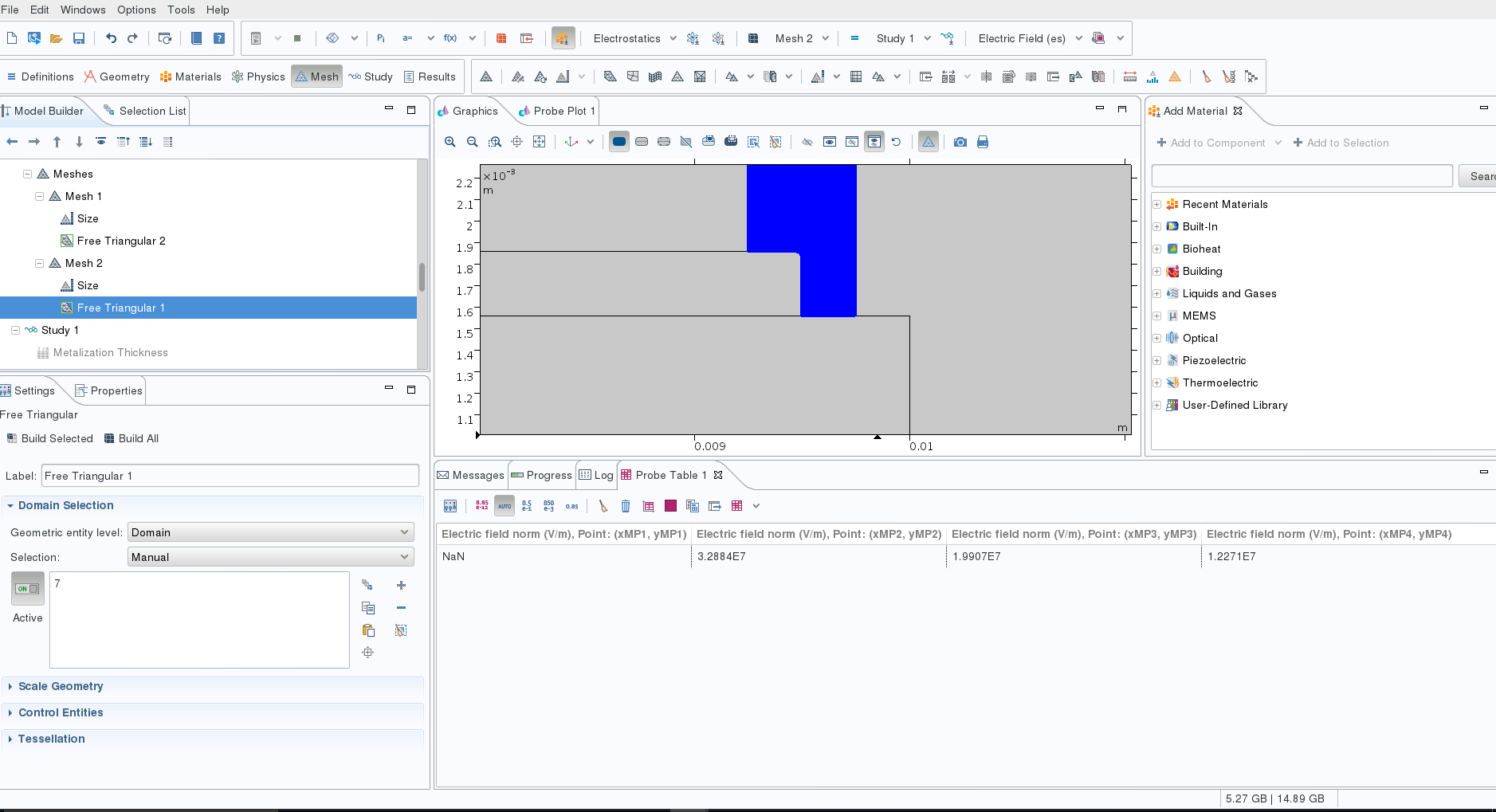1496x812 pixels.
Task: Open the Geometric entity level dropdown
Action: (x=270, y=532)
